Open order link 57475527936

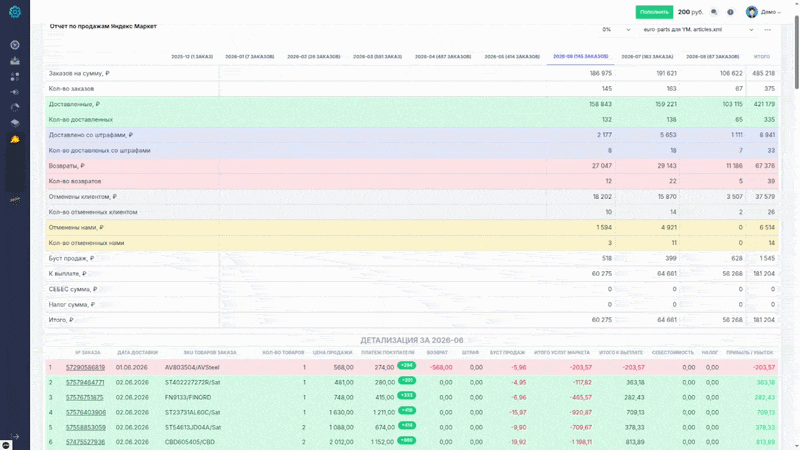point(85,442)
